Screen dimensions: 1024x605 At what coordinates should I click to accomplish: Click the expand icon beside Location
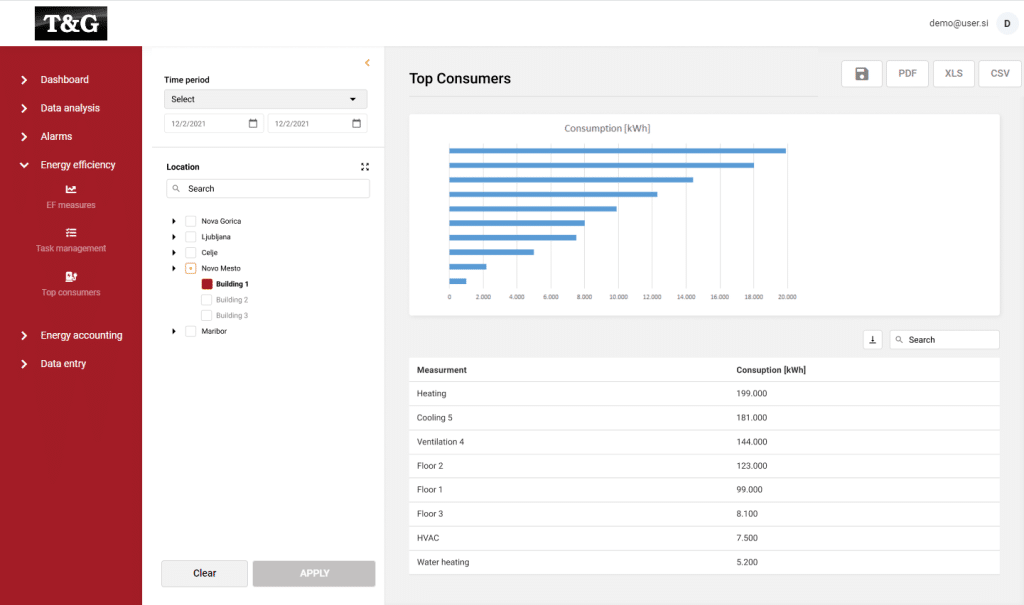(x=365, y=167)
